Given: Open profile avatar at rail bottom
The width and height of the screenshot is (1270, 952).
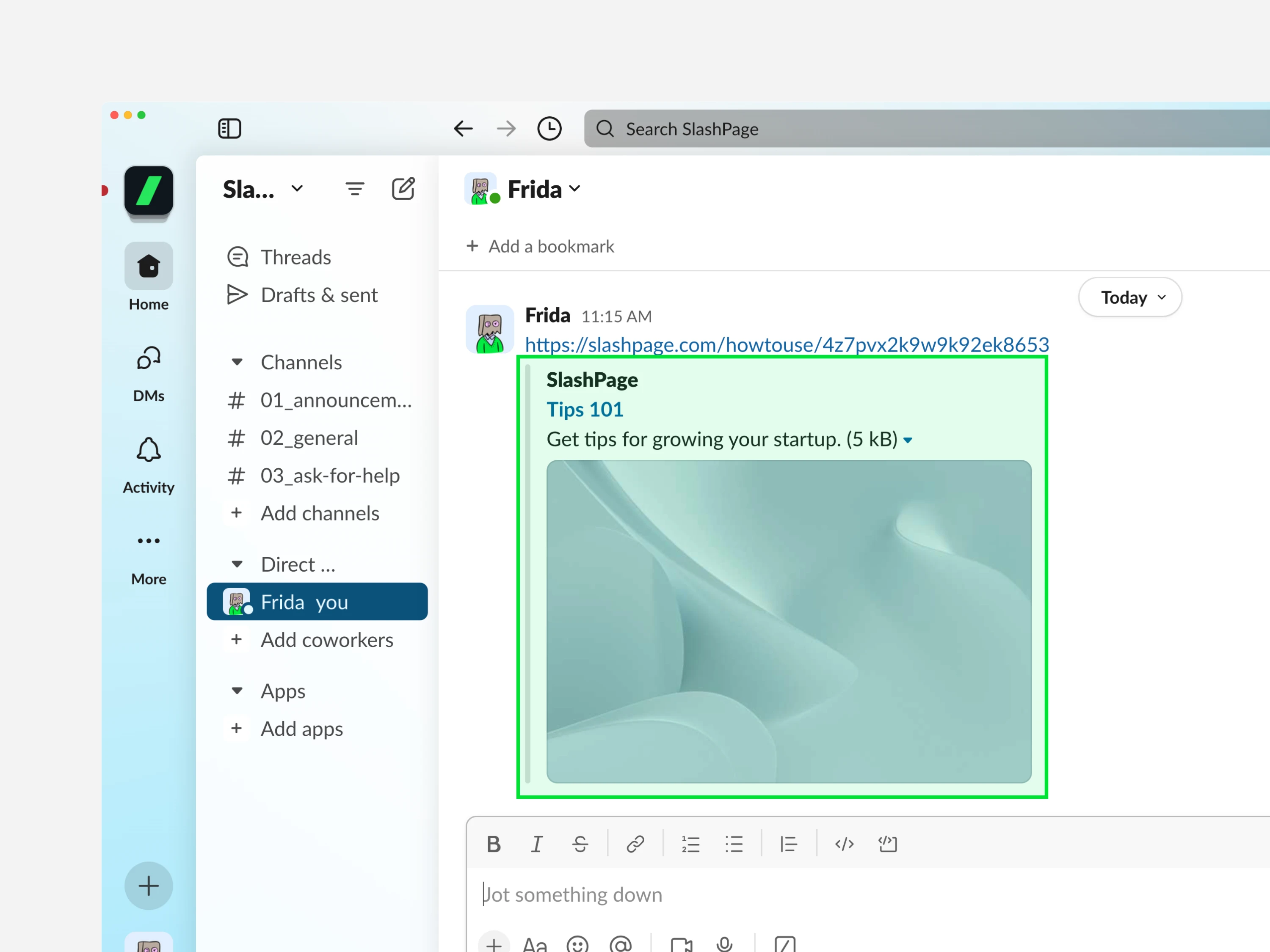Looking at the screenshot, I should point(149,942).
